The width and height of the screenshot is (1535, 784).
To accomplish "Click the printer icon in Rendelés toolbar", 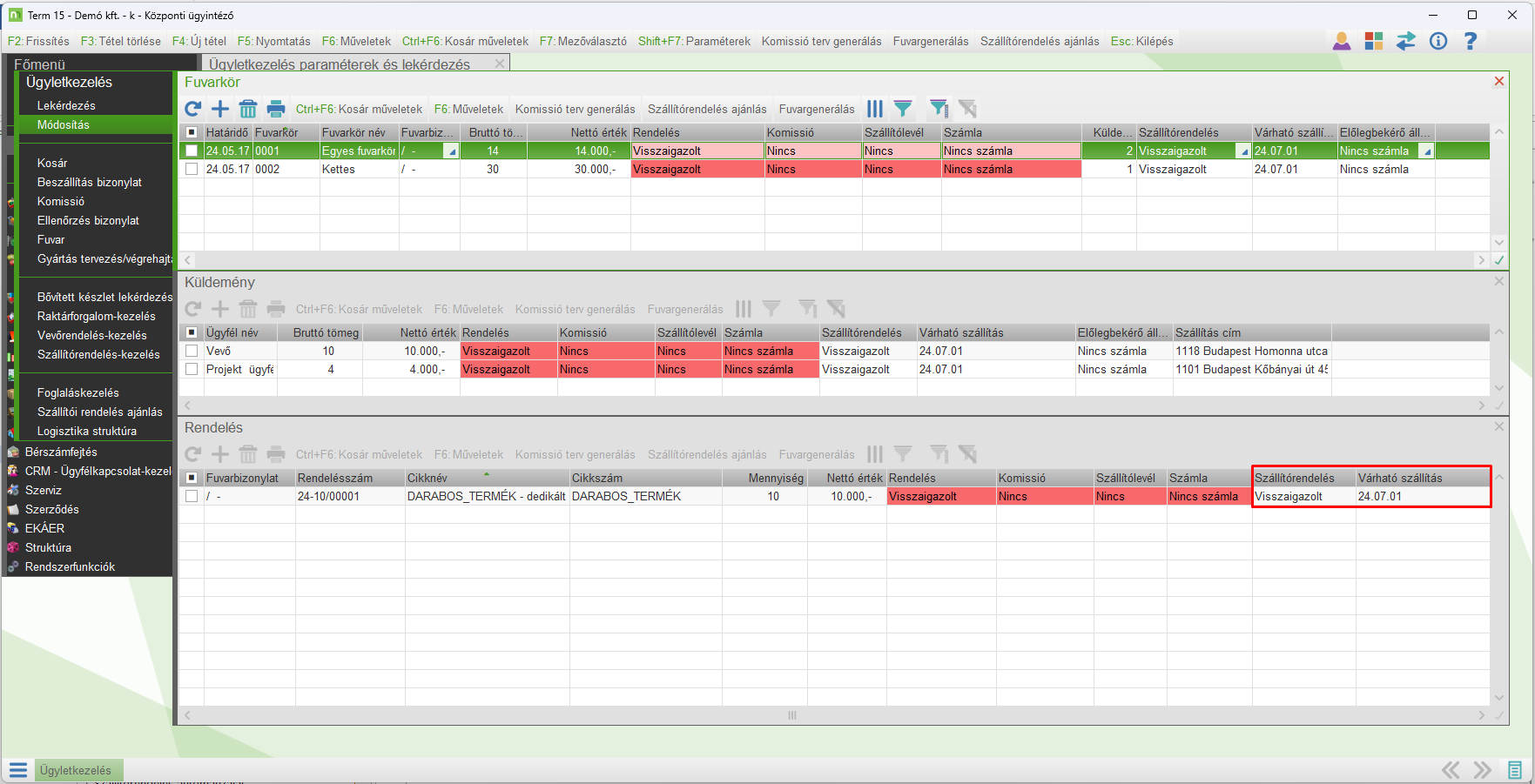I will 276,454.
